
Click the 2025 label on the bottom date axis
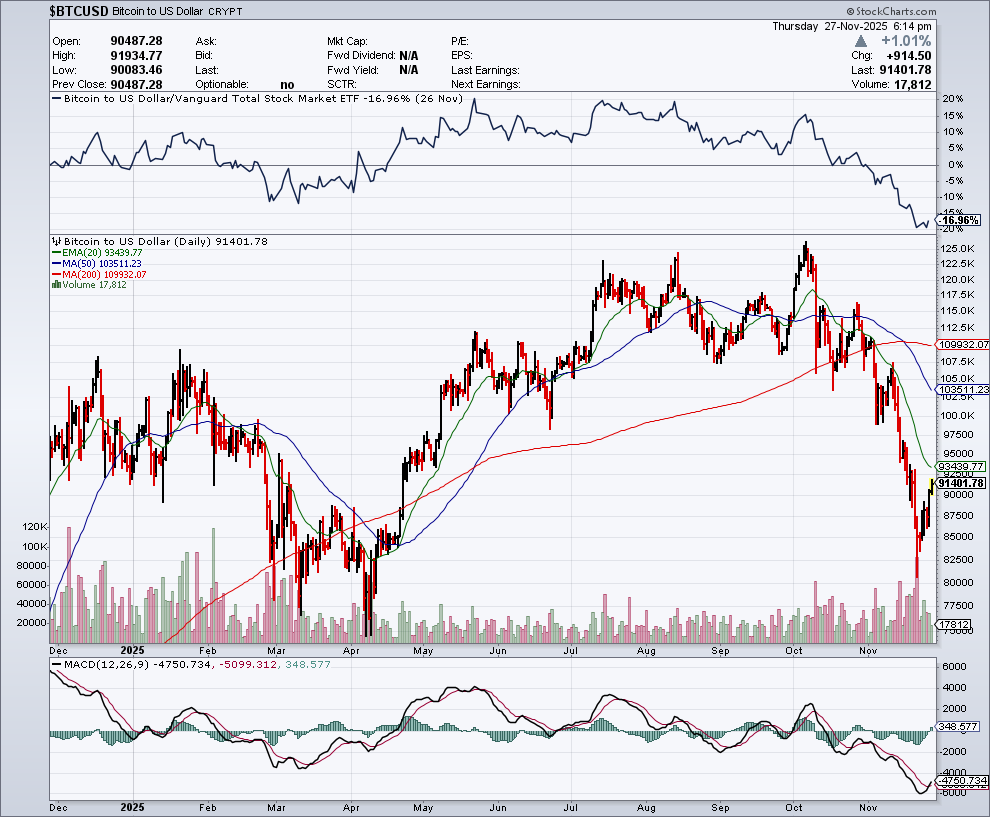(x=132, y=804)
